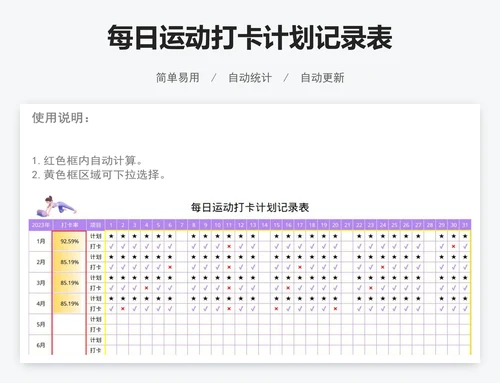Select the 2023年 header cell
Image resolution: width=500 pixels, height=383 pixels.
click(40, 225)
